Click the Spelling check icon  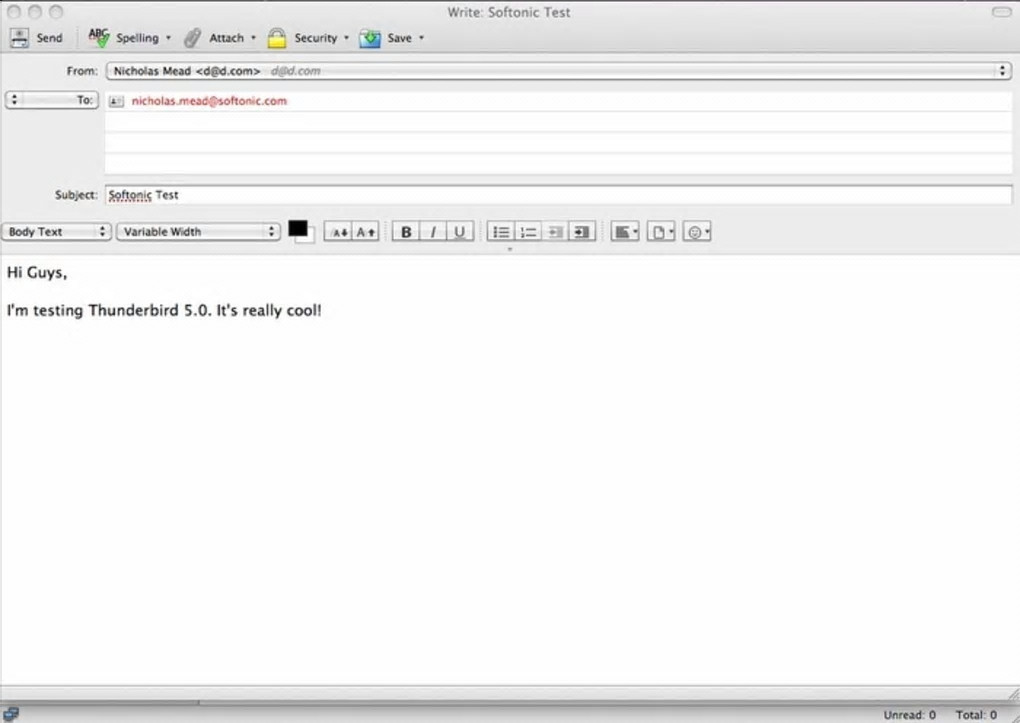coord(99,38)
